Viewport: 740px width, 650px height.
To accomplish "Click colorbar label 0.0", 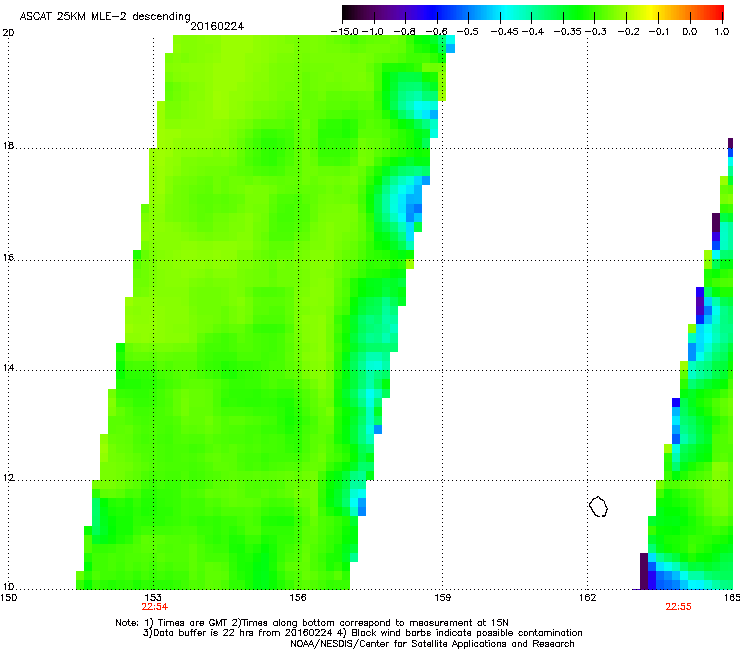I will point(690,32).
